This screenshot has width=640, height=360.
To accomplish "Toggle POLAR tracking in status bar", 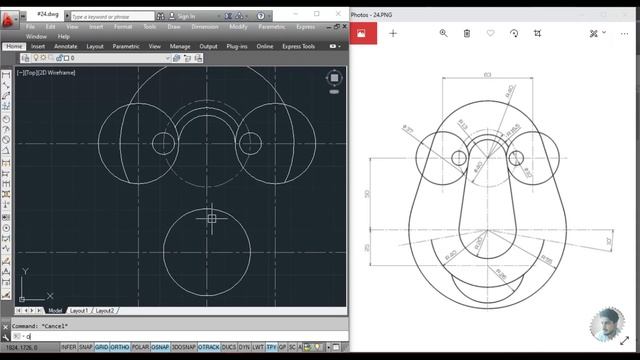I will 140,347.
